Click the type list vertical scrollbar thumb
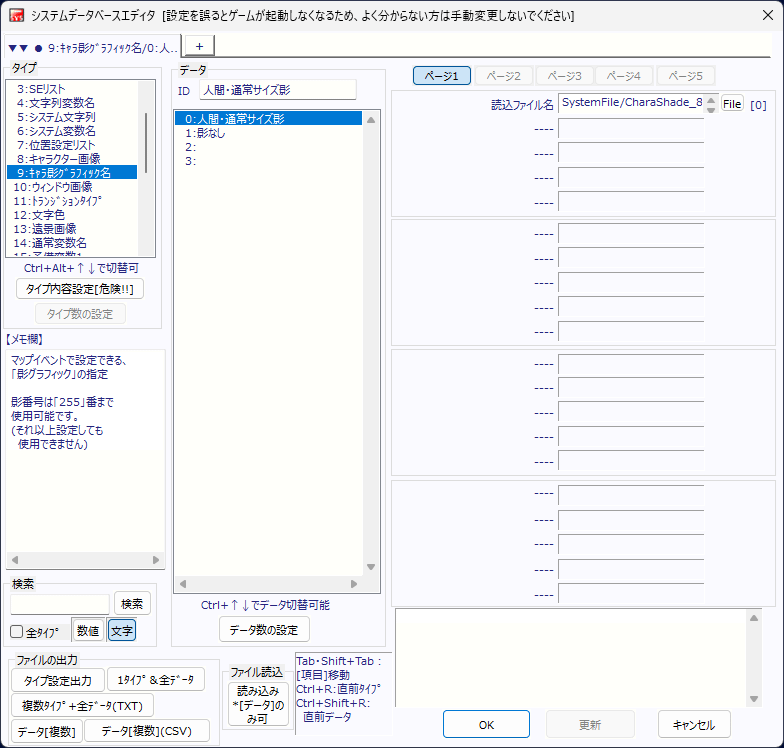784x748 pixels. click(147, 142)
